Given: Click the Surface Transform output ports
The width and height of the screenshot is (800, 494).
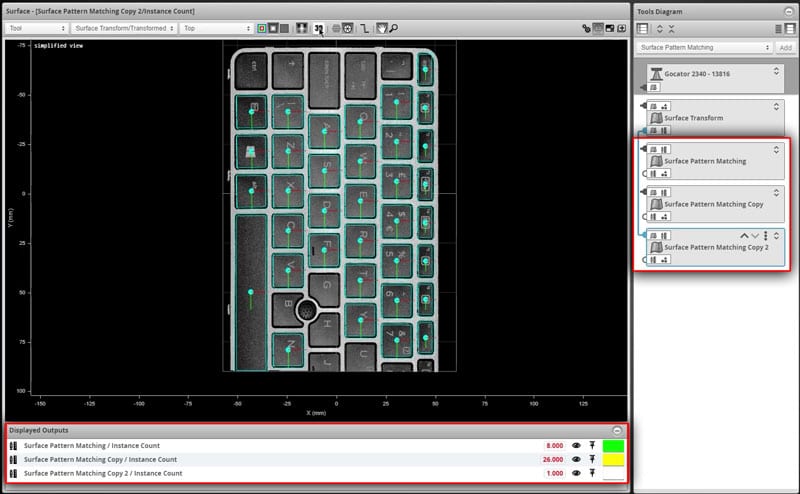Looking at the screenshot, I should [659, 131].
